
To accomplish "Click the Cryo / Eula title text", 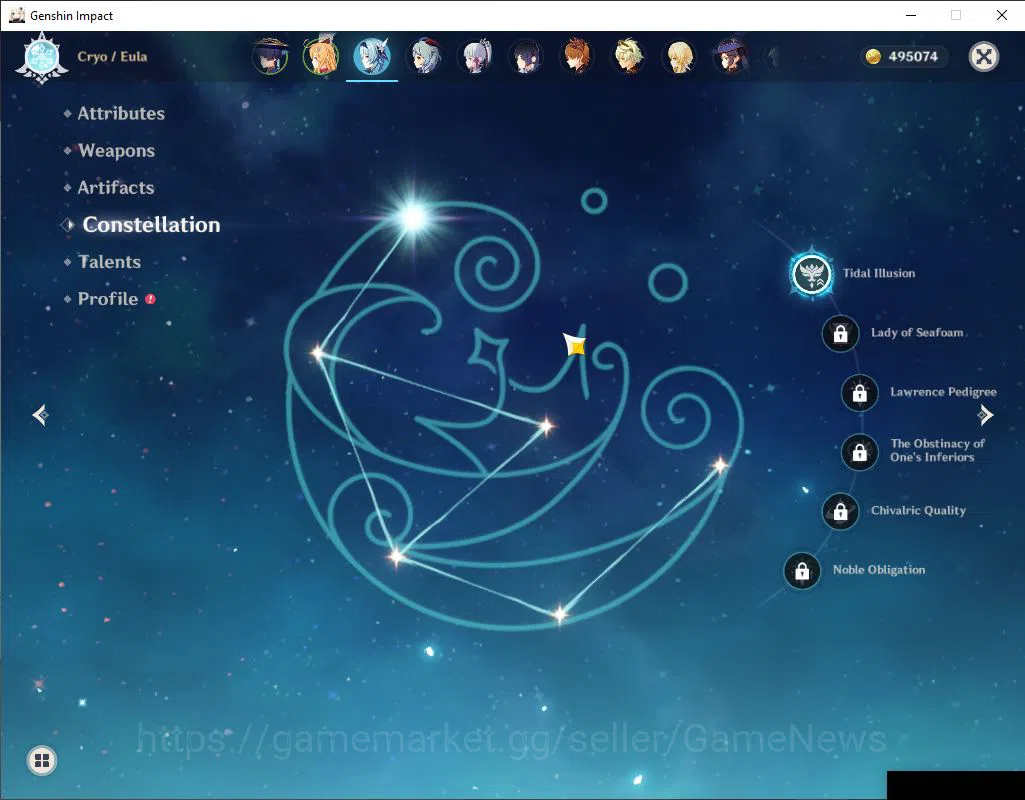I will (112, 57).
